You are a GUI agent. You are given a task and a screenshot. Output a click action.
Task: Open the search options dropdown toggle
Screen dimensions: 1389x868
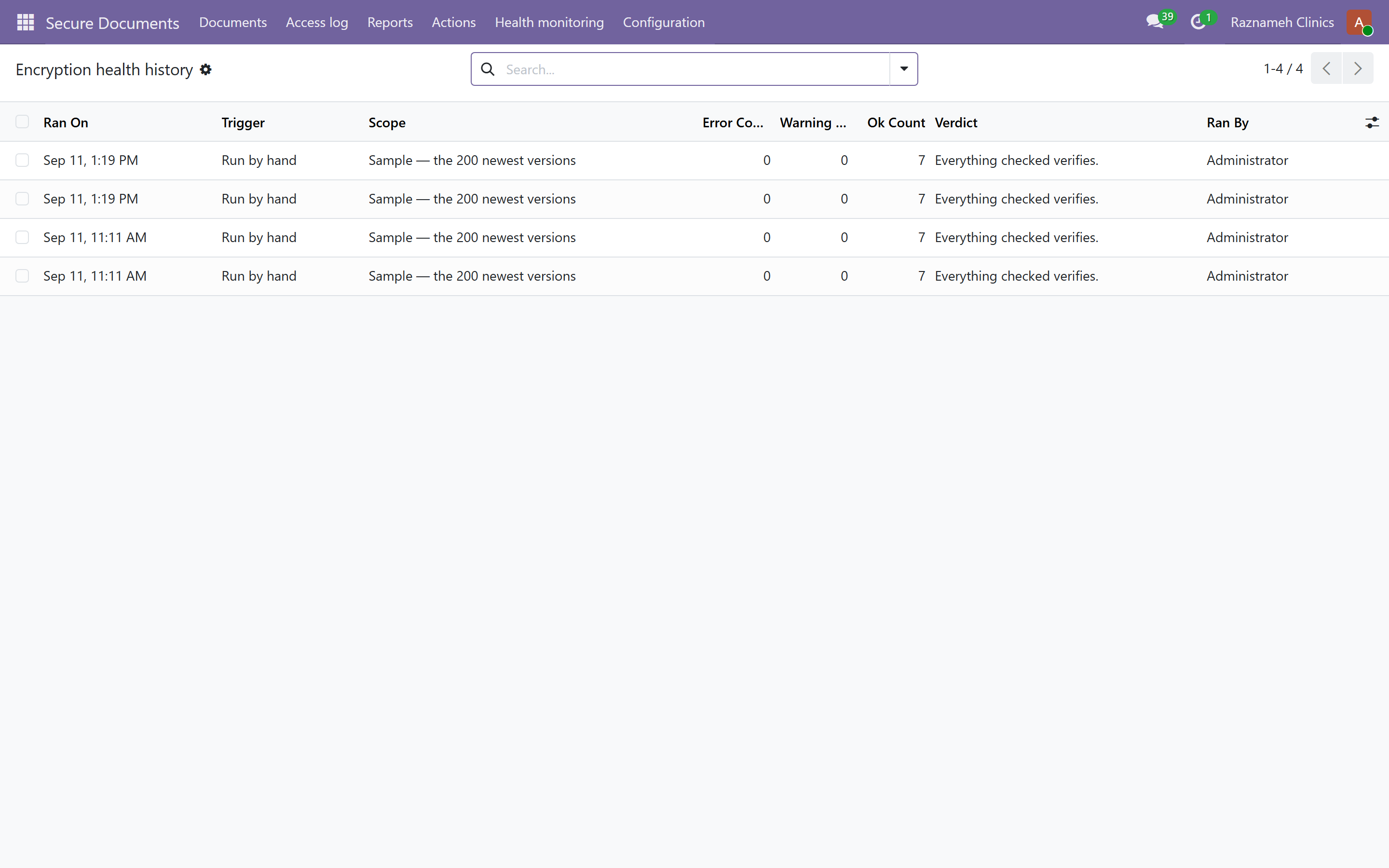[x=903, y=69]
